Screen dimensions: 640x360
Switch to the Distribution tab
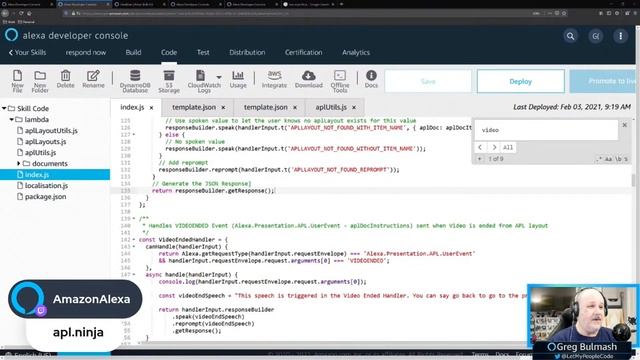click(x=247, y=52)
